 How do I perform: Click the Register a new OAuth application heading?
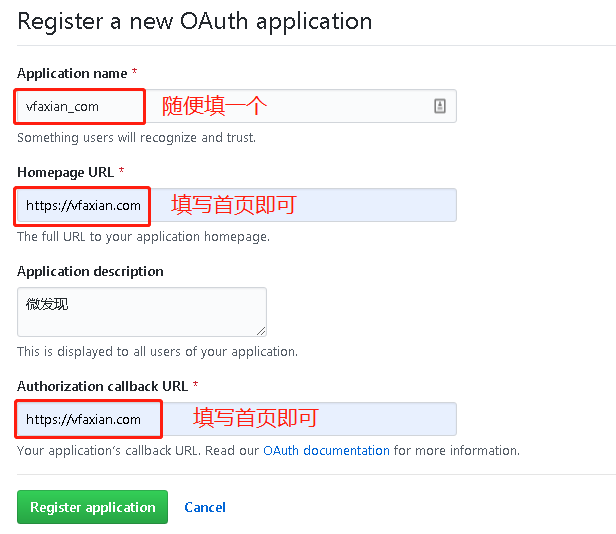pos(195,21)
